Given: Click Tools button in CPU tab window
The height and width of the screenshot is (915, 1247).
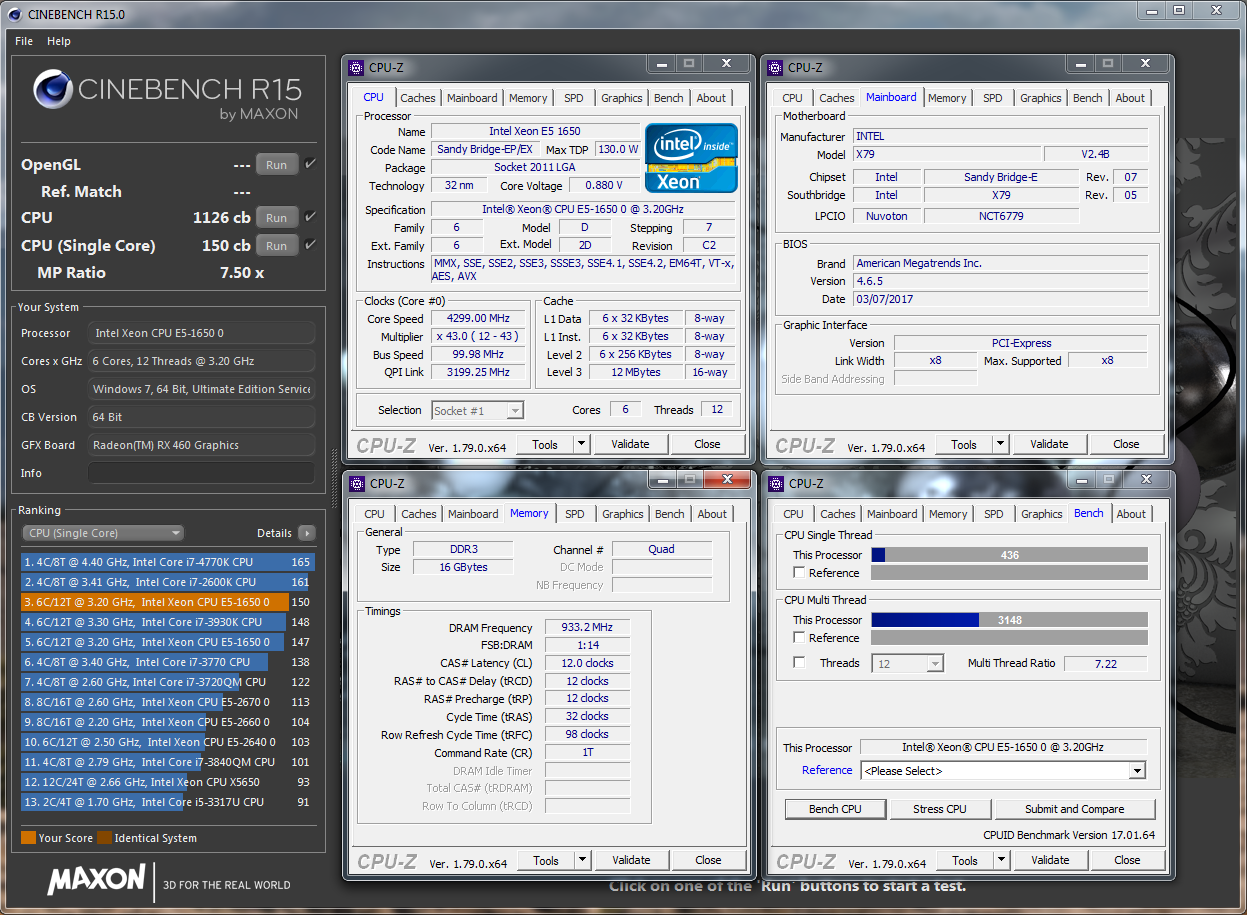Looking at the screenshot, I should [544, 444].
